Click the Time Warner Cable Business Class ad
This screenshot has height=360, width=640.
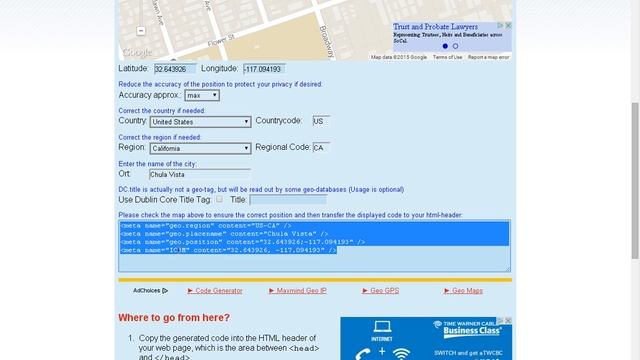point(426,338)
